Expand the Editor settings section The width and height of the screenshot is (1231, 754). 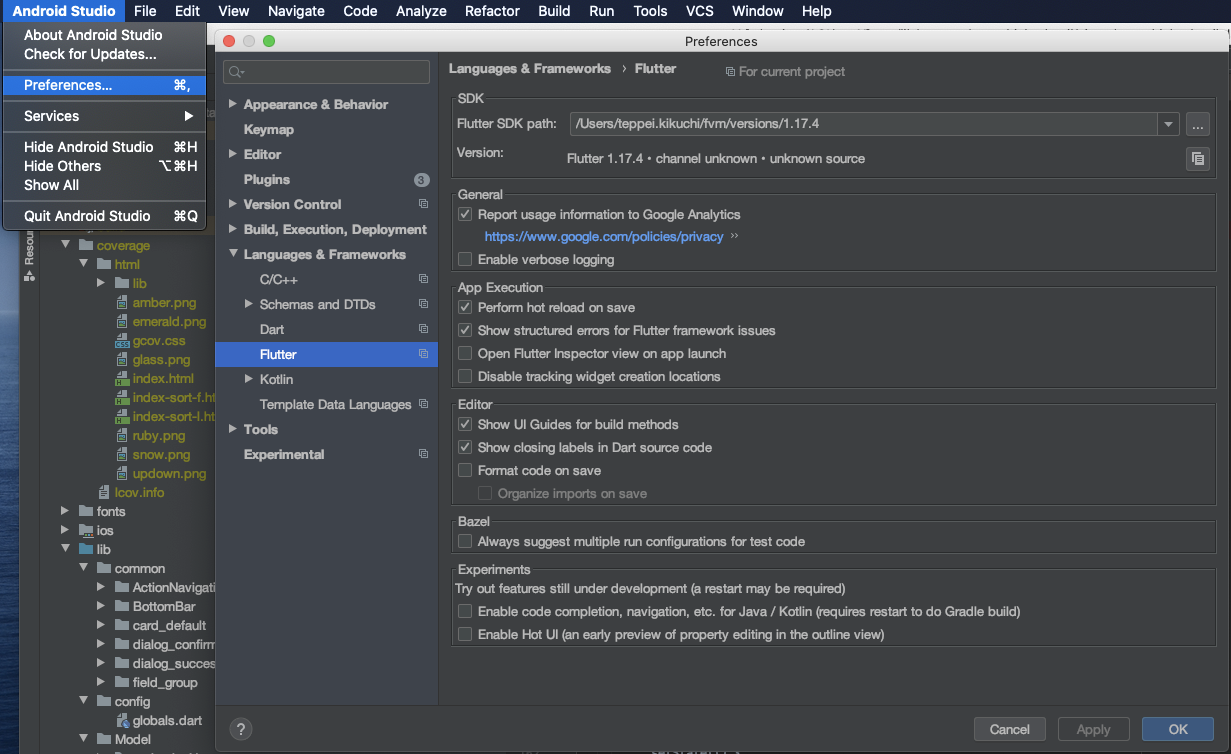[x=233, y=154]
